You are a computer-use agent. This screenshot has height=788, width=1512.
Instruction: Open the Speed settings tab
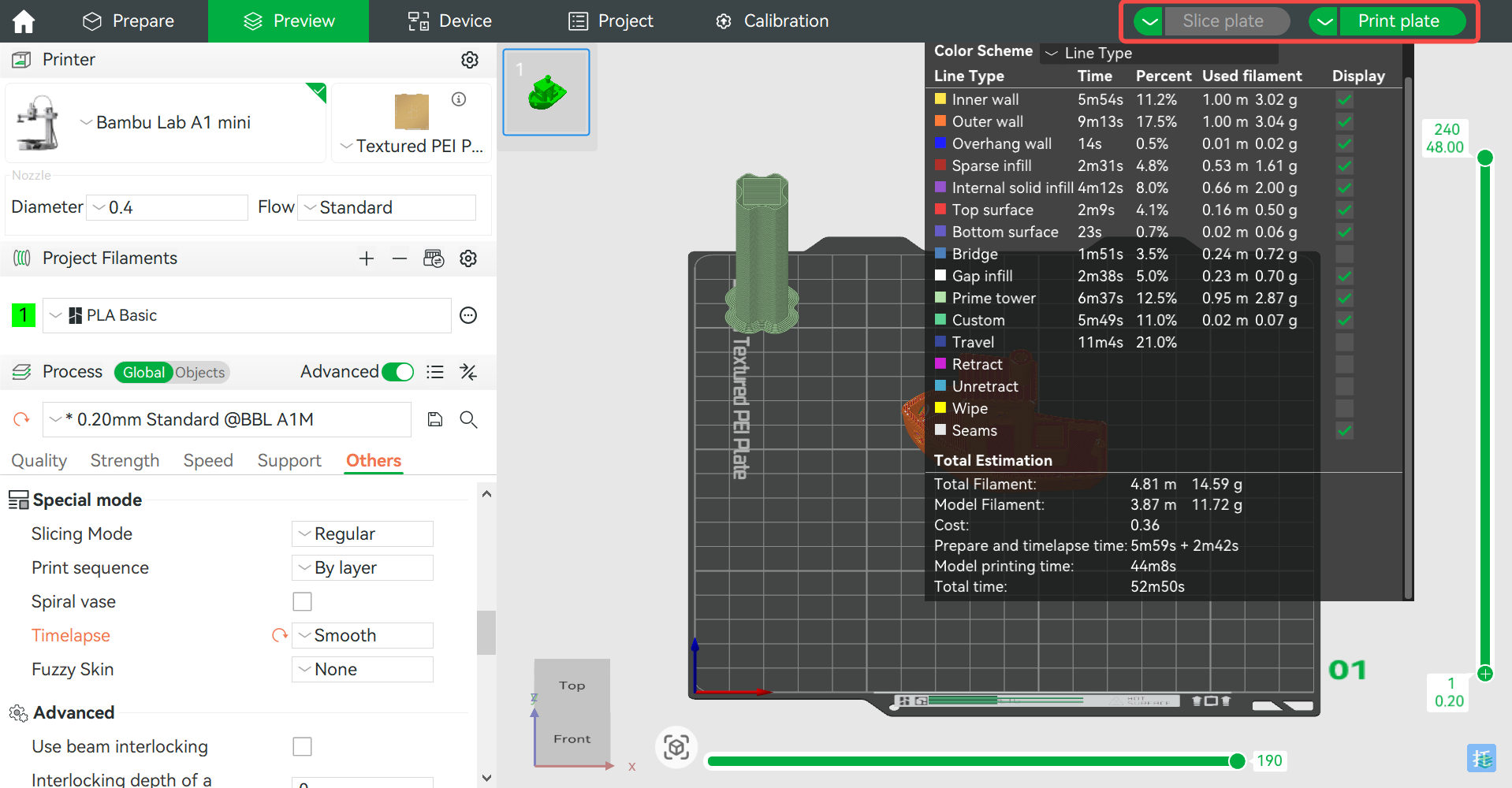(208, 460)
